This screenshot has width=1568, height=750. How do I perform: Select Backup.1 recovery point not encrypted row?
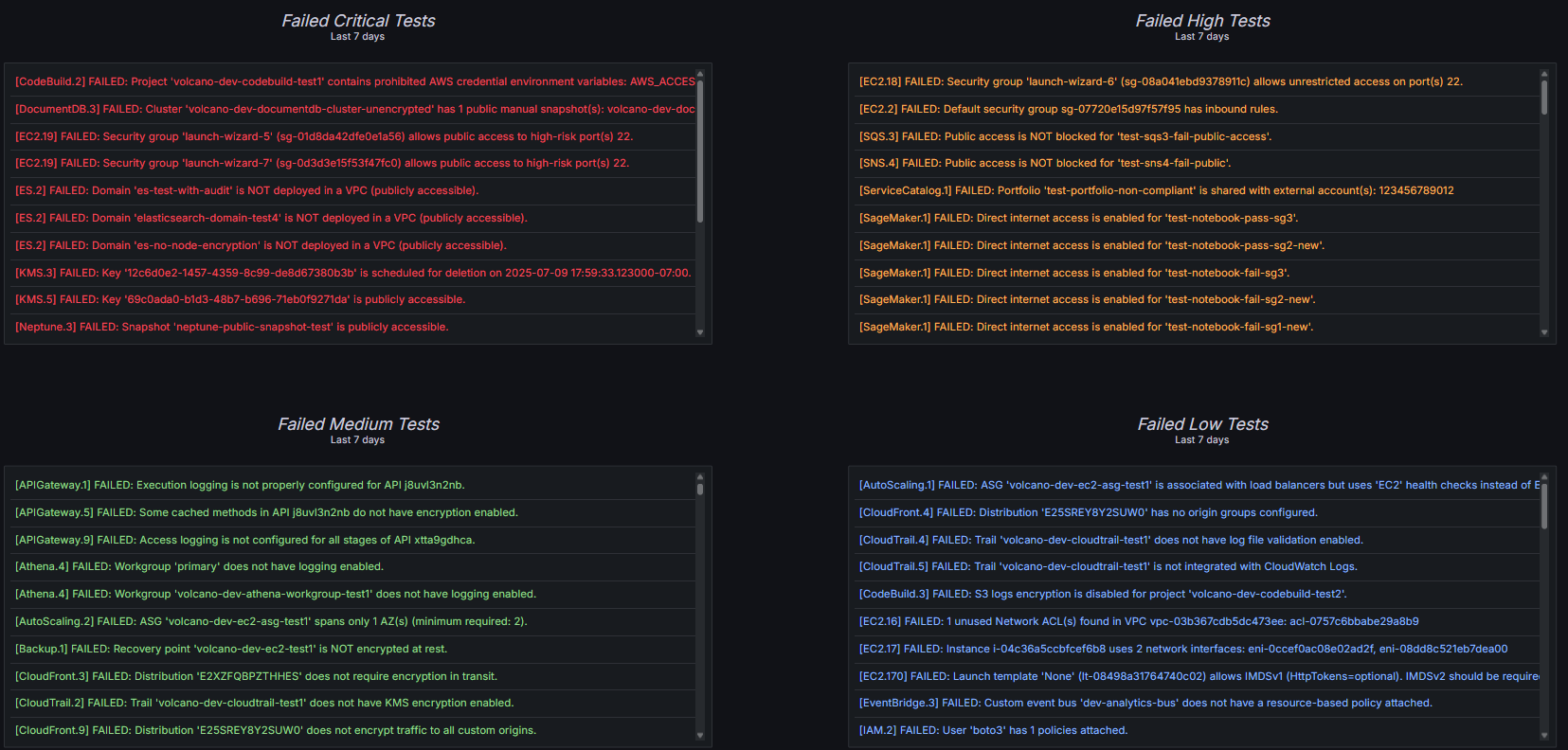click(x=351, y=649)
